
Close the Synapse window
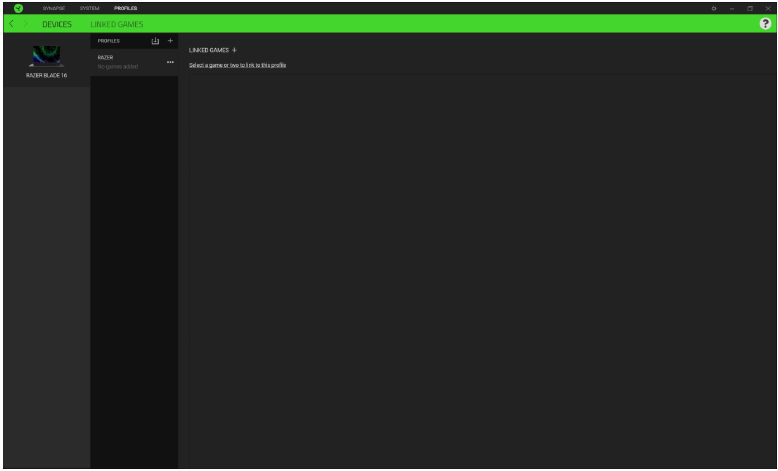pos(768,8)
